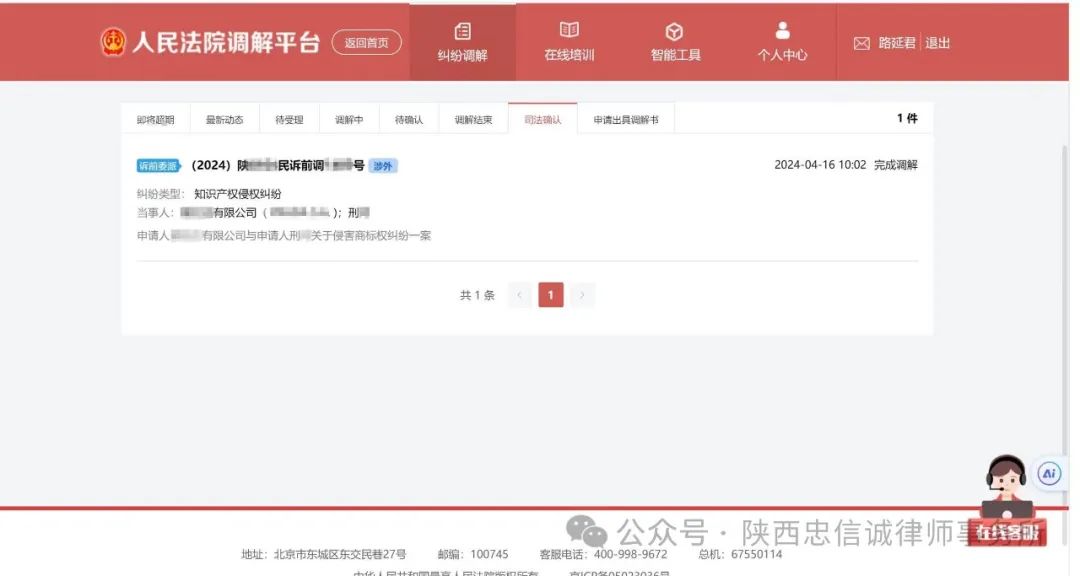Select page 1 in pagination
The width and height of the screenshot is (1080, 576).
pos(550,295)
